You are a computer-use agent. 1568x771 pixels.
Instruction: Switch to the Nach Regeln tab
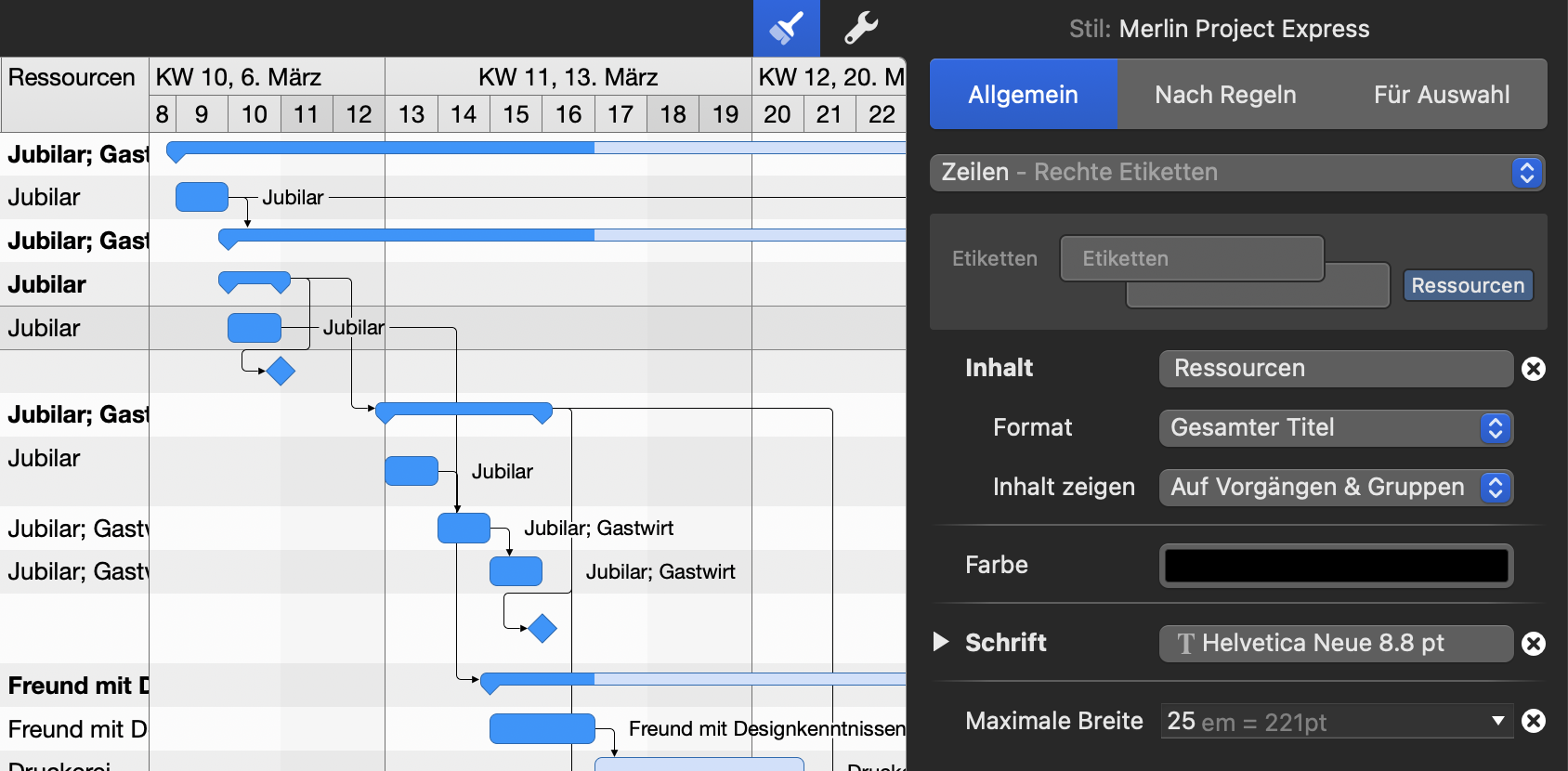pyautogui.click(x=1225, y=95)
